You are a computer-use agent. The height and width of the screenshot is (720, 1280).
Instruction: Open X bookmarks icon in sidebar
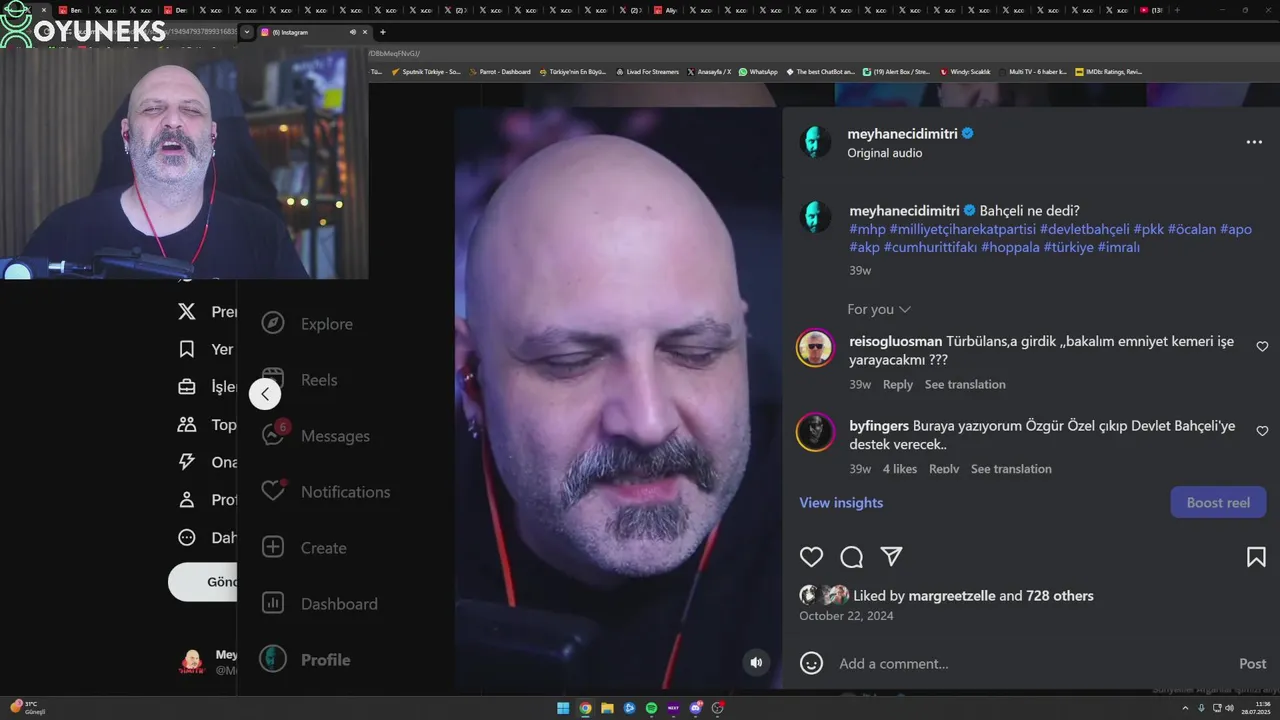(187, 349)
